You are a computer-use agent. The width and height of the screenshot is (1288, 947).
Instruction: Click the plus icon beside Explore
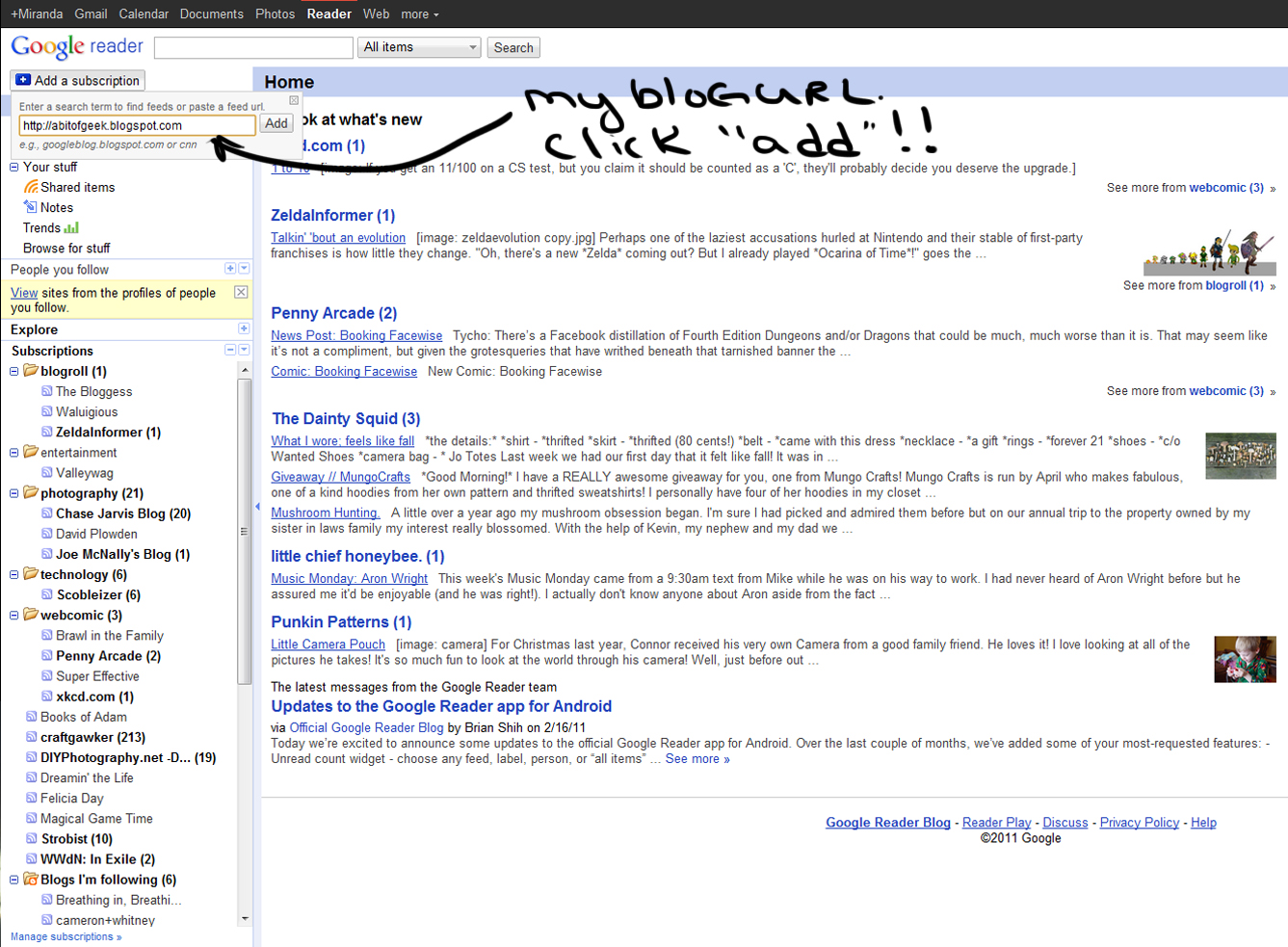click(x=243, y=329)
